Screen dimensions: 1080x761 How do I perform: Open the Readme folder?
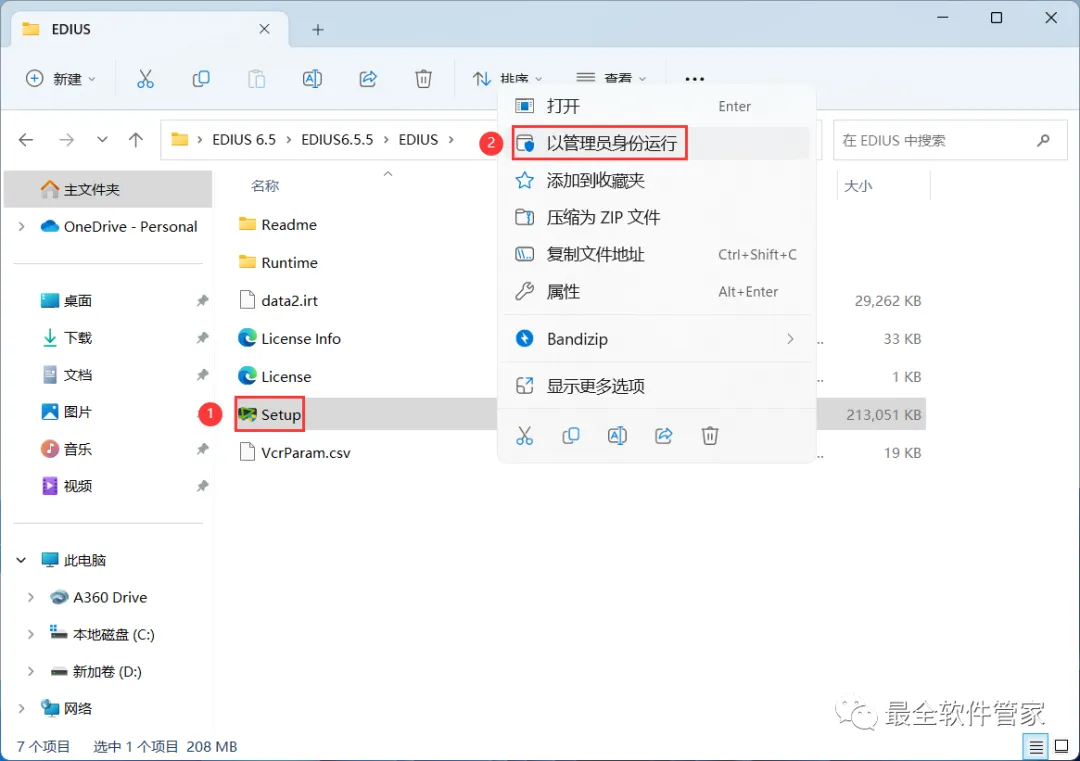278,225
